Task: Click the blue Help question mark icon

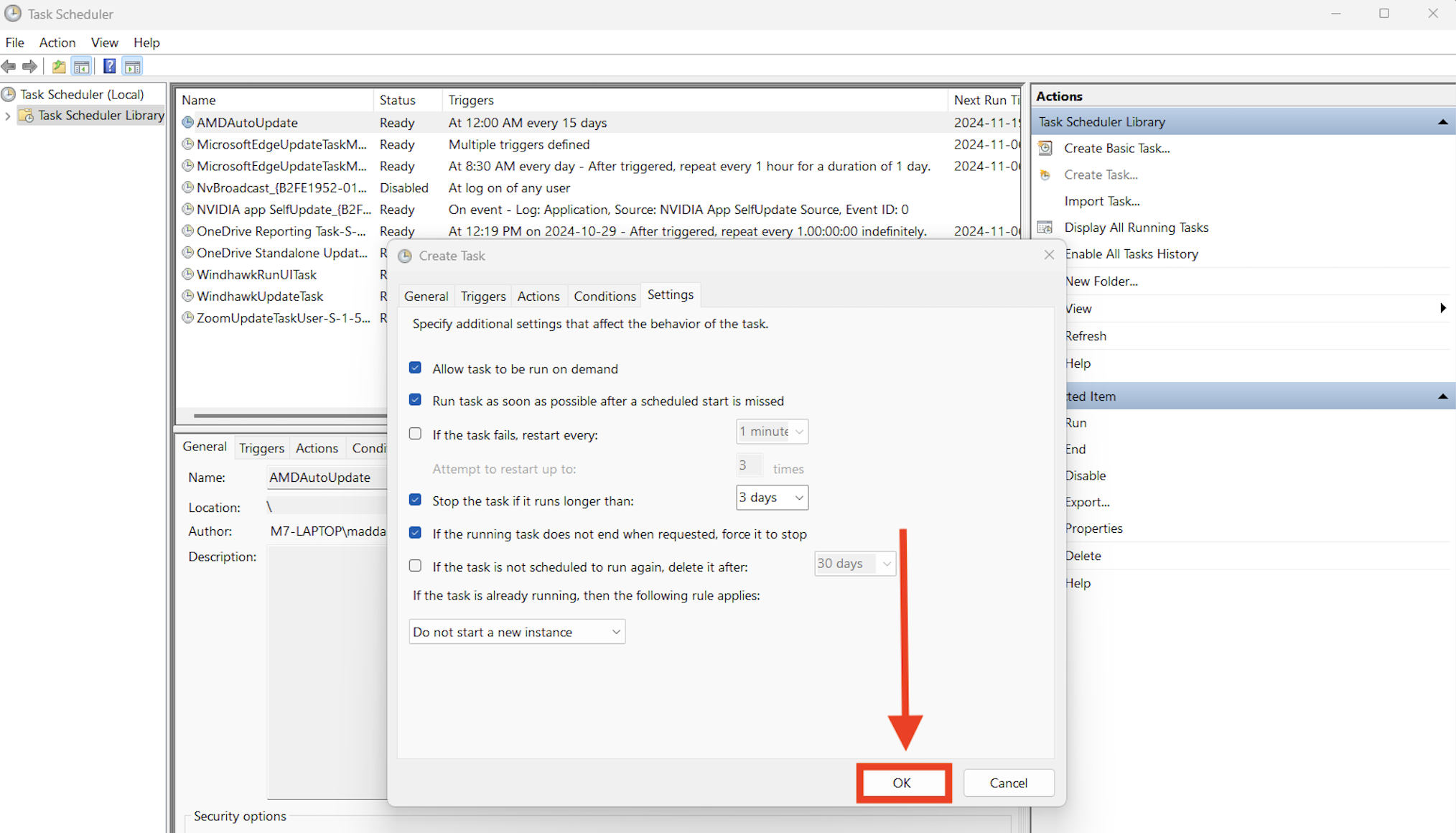Action: [x=109, y=67]
